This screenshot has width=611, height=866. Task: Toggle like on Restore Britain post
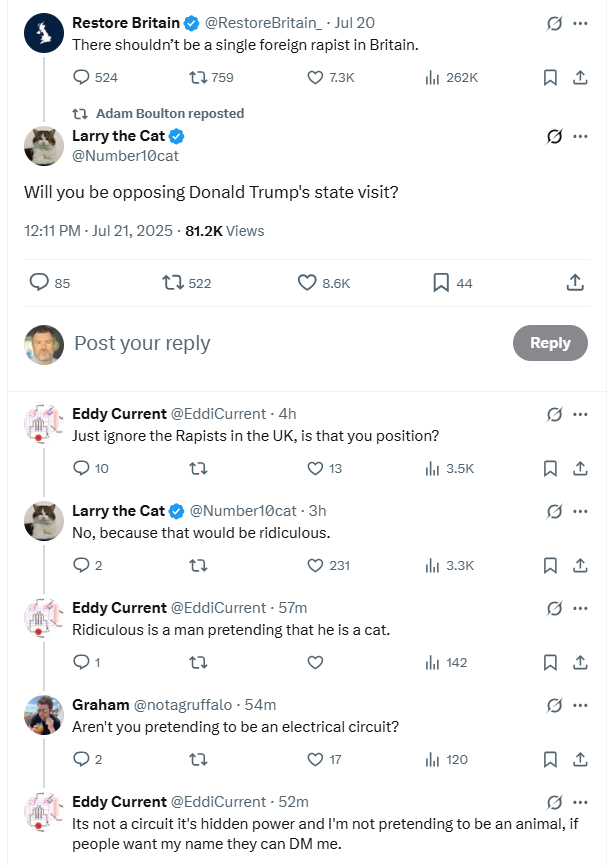[316, 77]
